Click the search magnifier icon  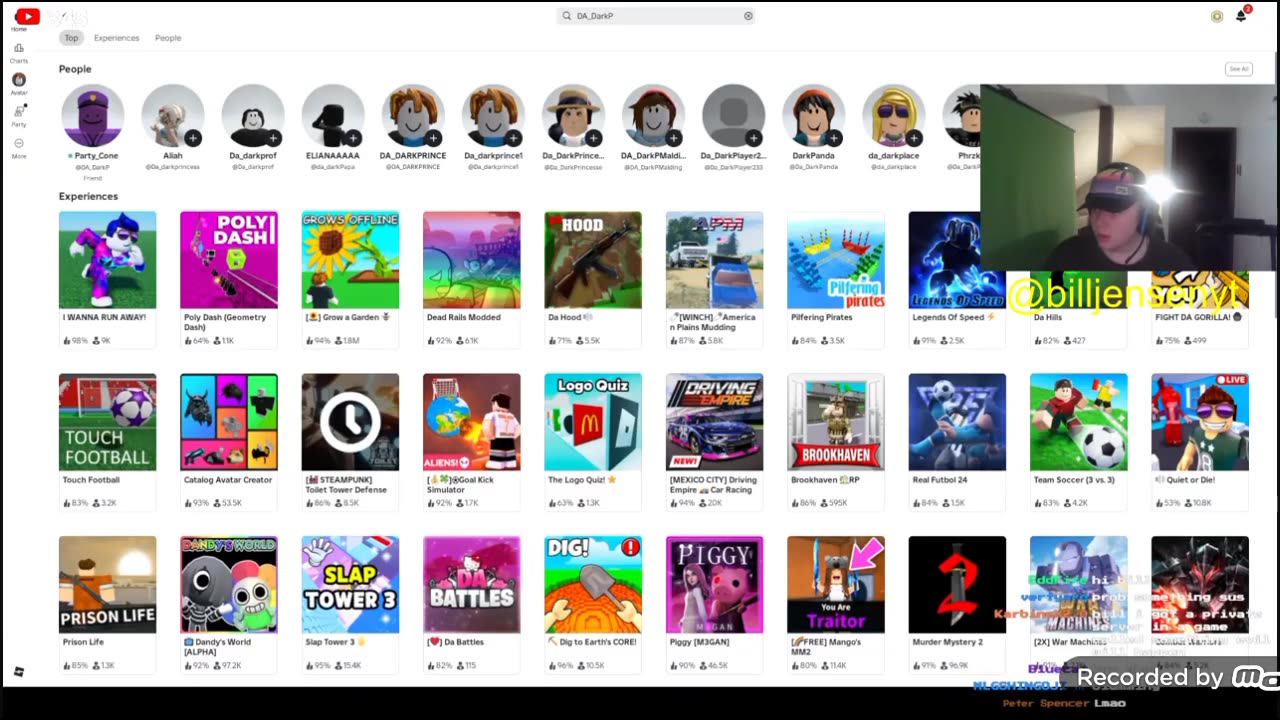click(x=567, y=16)
